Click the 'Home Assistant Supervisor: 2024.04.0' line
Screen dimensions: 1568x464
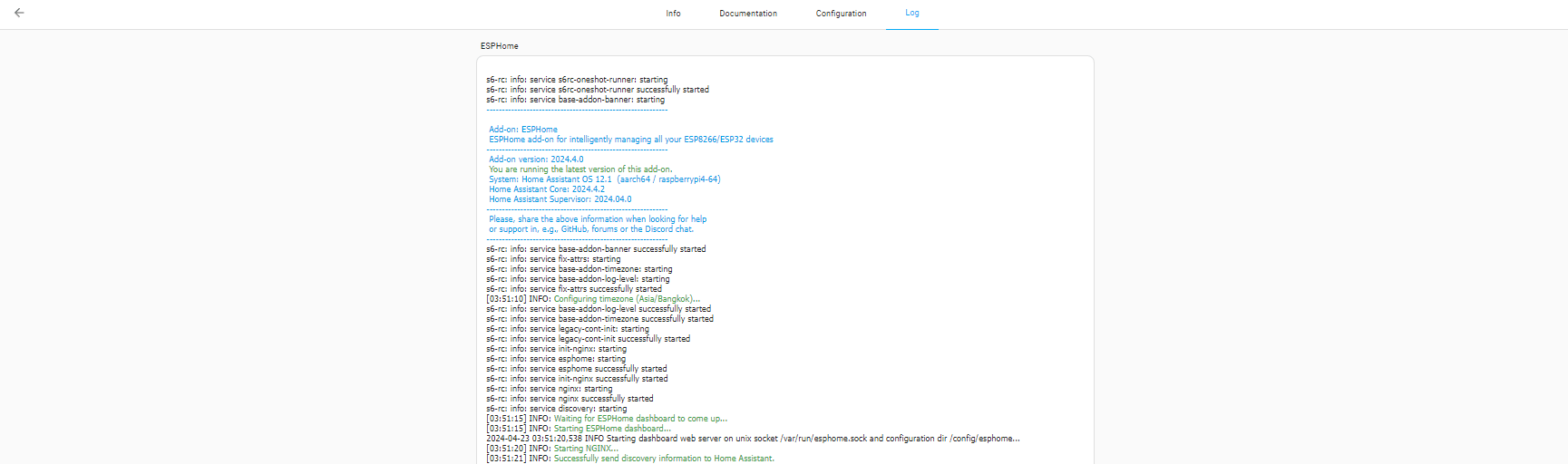point(560,199)
